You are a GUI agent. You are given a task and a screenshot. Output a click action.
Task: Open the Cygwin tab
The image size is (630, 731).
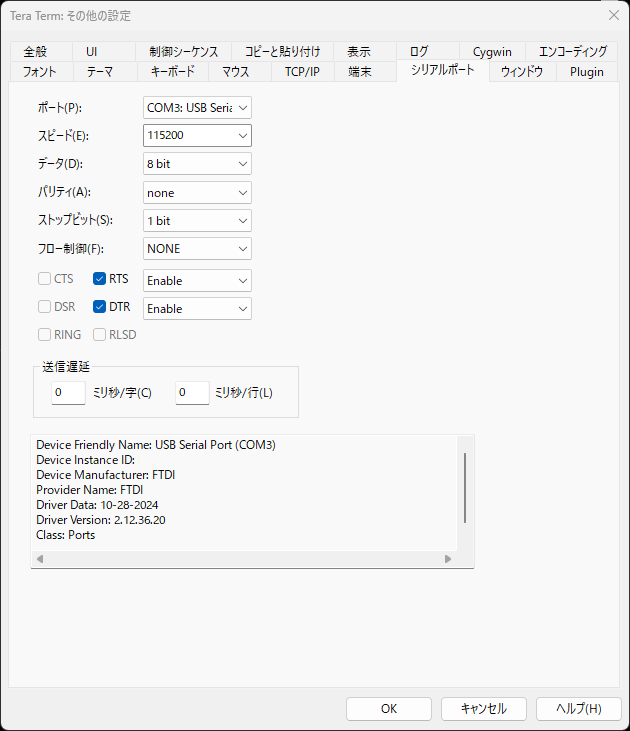(x=492, y=51)
